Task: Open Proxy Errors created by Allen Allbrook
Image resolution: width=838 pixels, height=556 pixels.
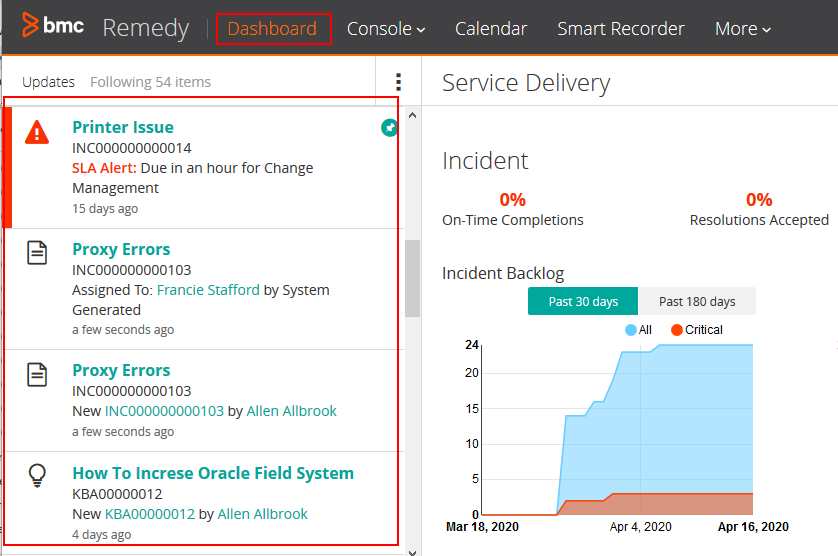Action: [121, 370]
